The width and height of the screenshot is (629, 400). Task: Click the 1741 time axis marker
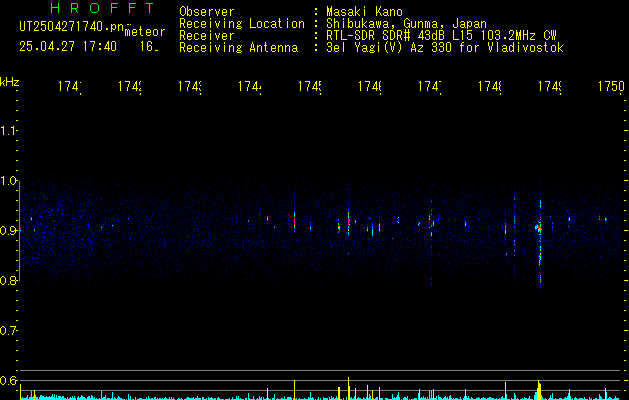(70, 86)
